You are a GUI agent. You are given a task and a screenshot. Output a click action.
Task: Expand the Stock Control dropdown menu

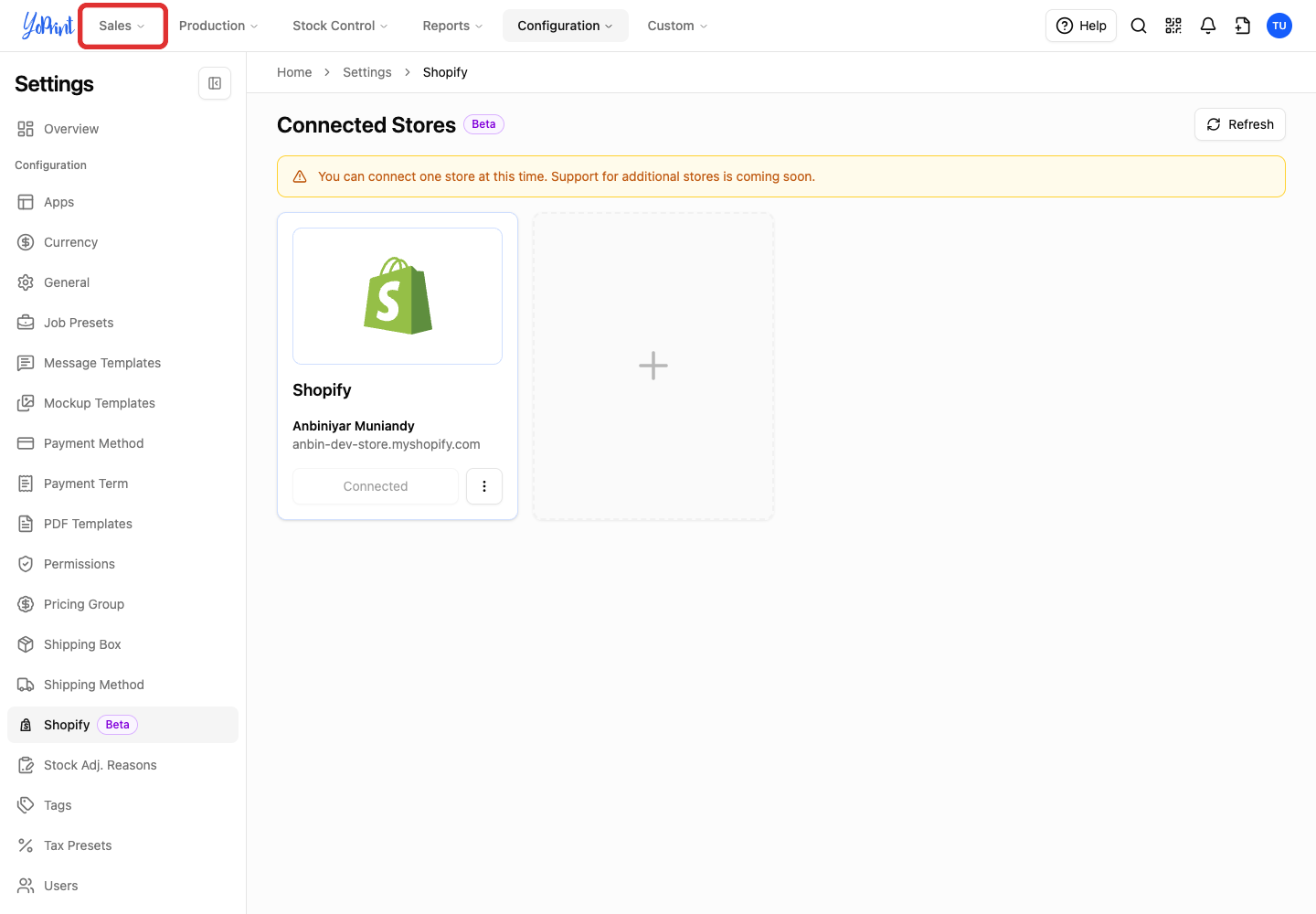pos(340,26)
